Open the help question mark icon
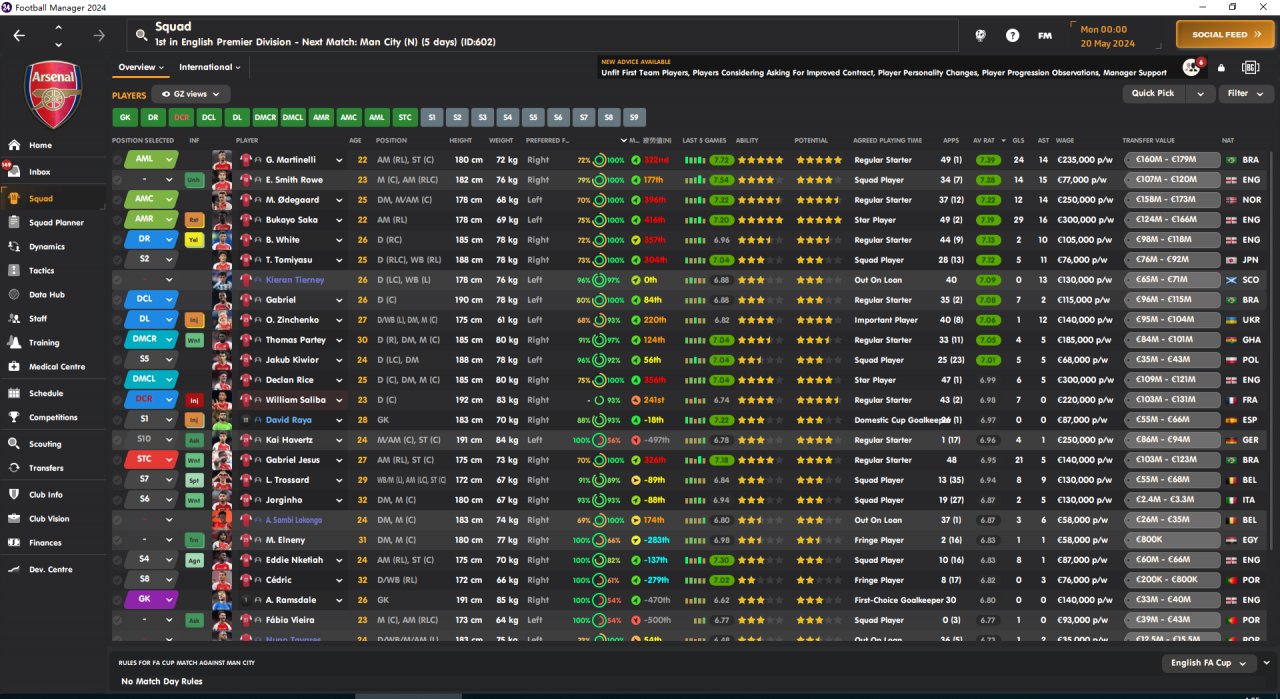The height and width of the screenshot is (699, 1280). 1012,35
